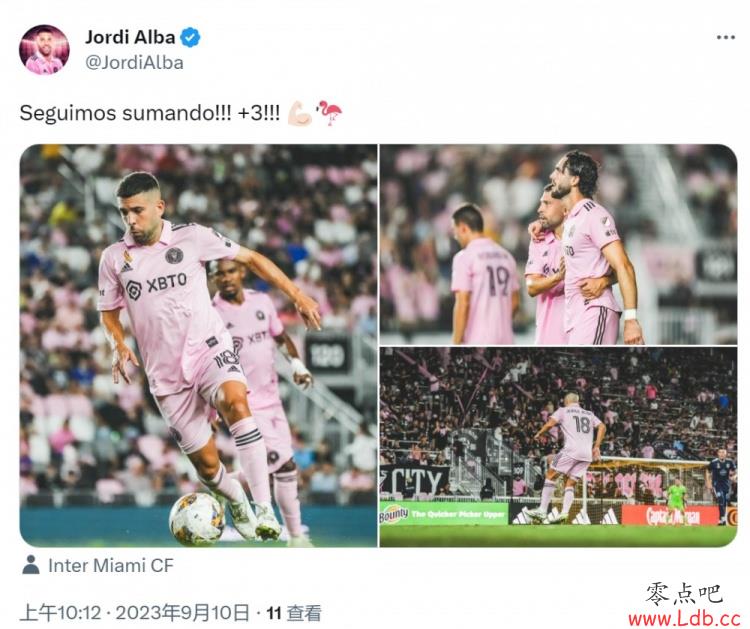Click the tweet timestamp 2023年9月10日

[x=183, y=612]
